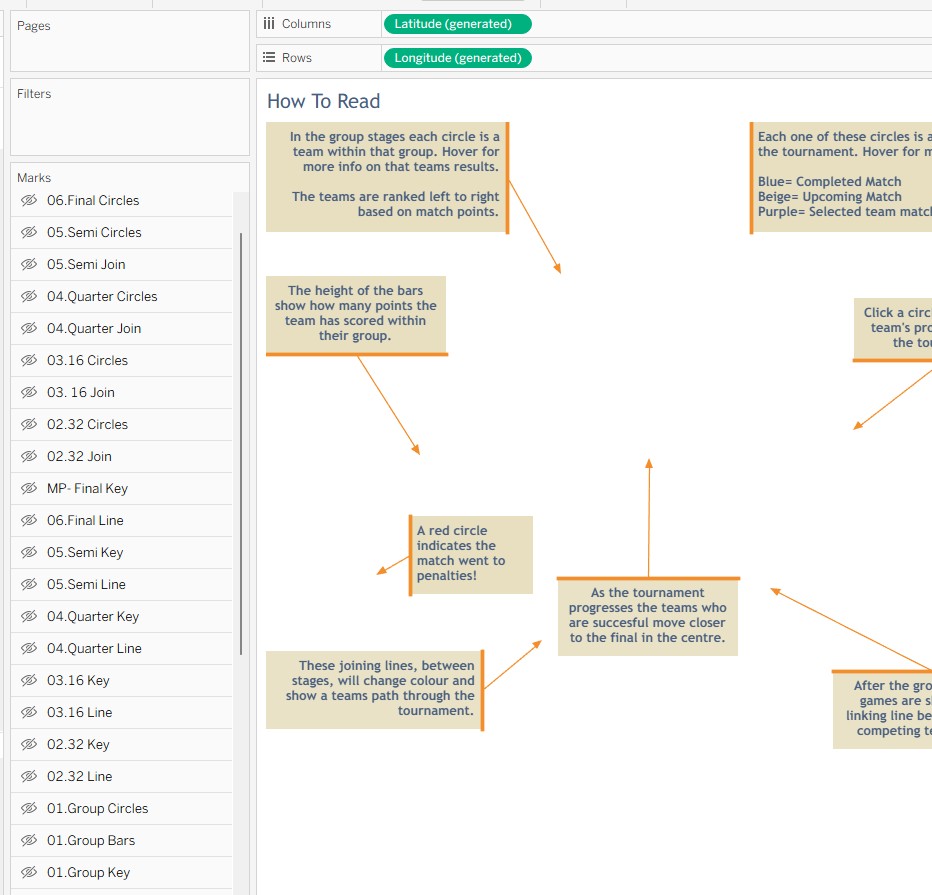Expand the 03.16 Circles marks layer
Viewport: 932px width, 895px height.
[x=121, y=361]
